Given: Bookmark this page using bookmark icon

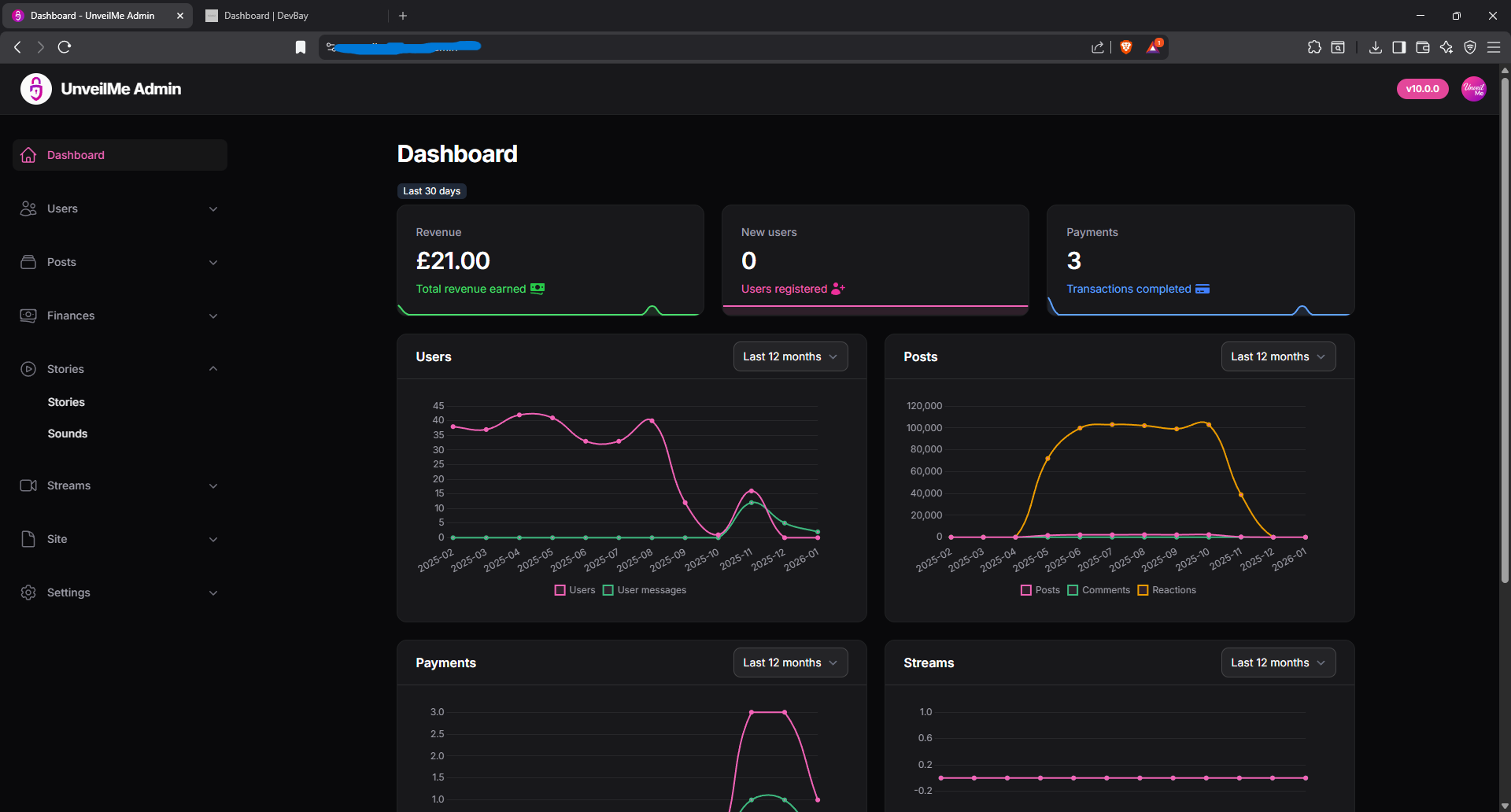Looking at the screenshot, I should point(300,47).
